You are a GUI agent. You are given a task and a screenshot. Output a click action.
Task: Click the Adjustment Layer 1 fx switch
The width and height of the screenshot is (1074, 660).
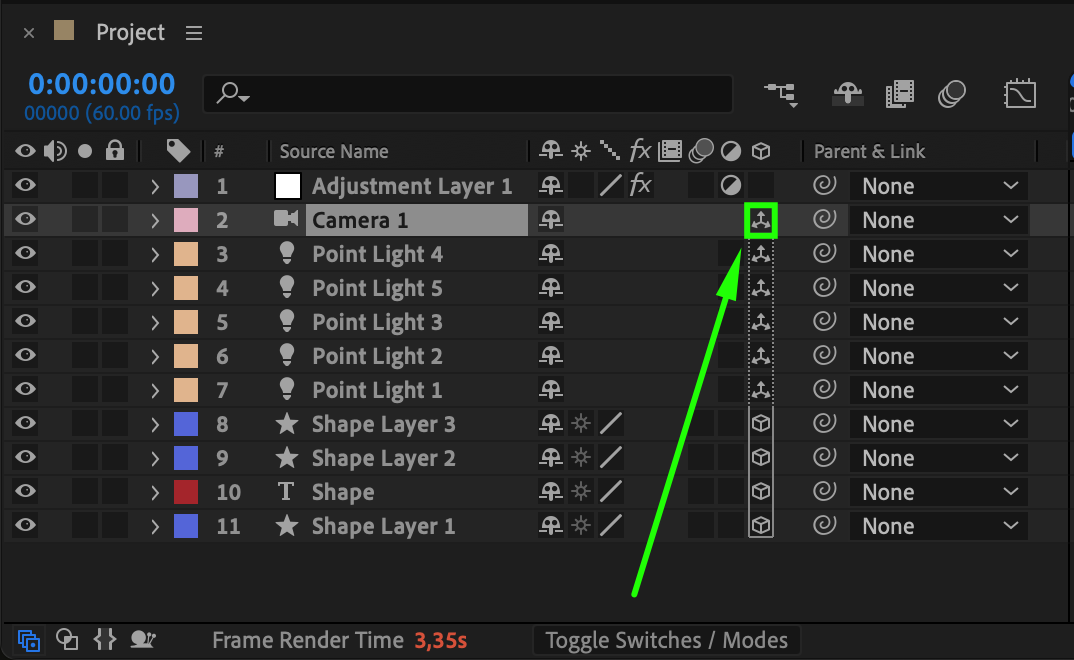coord(640,186)
